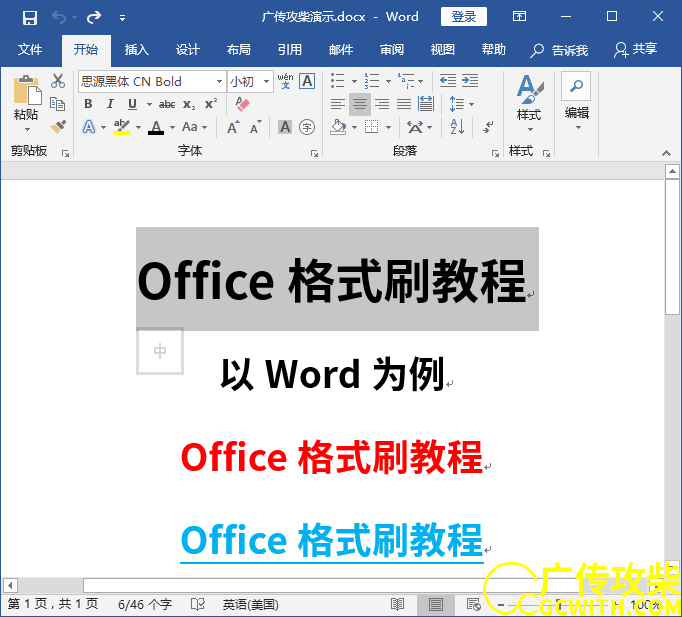Click the enclosed character 字 icon
Viewport: 682px width, 617px height.
coord(307,127)
